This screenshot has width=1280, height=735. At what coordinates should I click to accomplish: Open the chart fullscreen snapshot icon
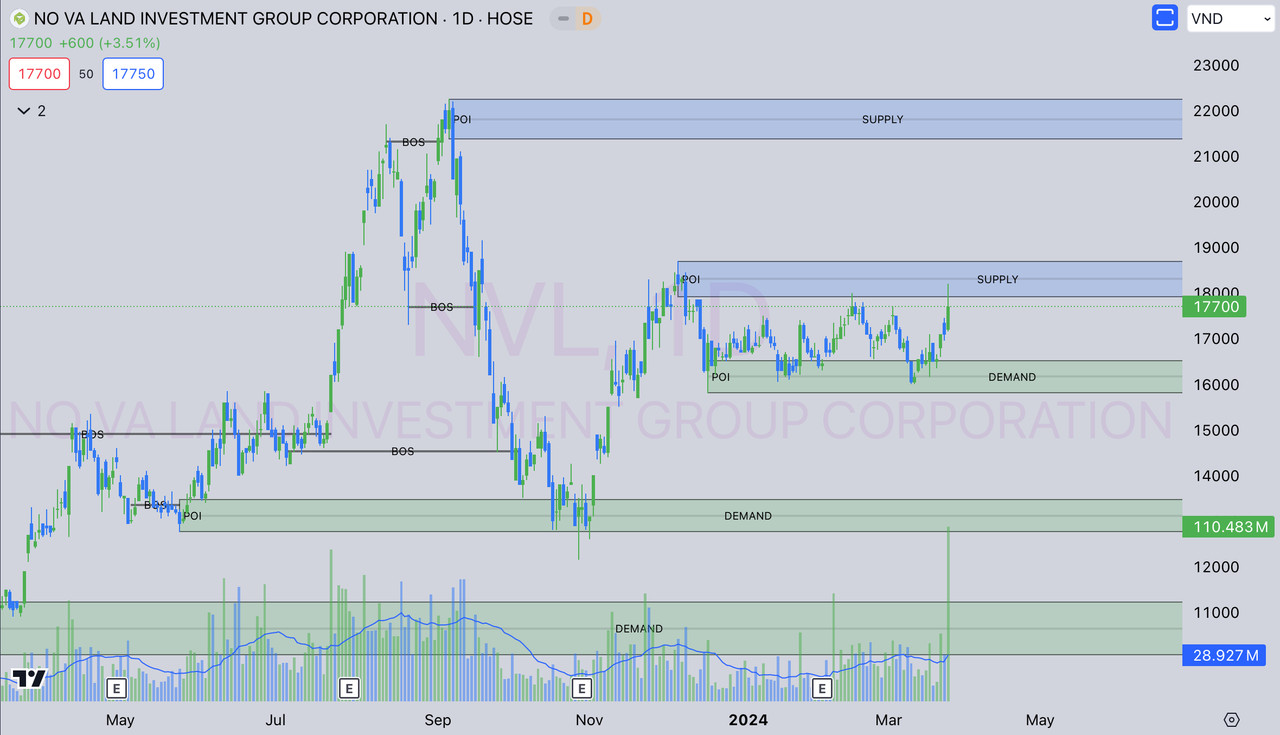1165,18
